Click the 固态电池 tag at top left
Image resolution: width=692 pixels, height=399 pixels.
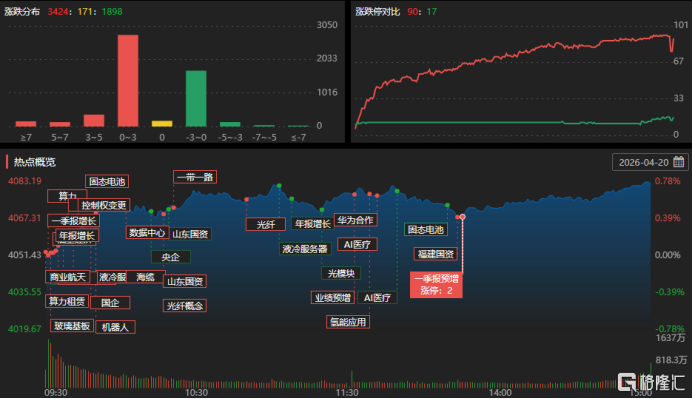pyautogui.click(x=107, y=181)
